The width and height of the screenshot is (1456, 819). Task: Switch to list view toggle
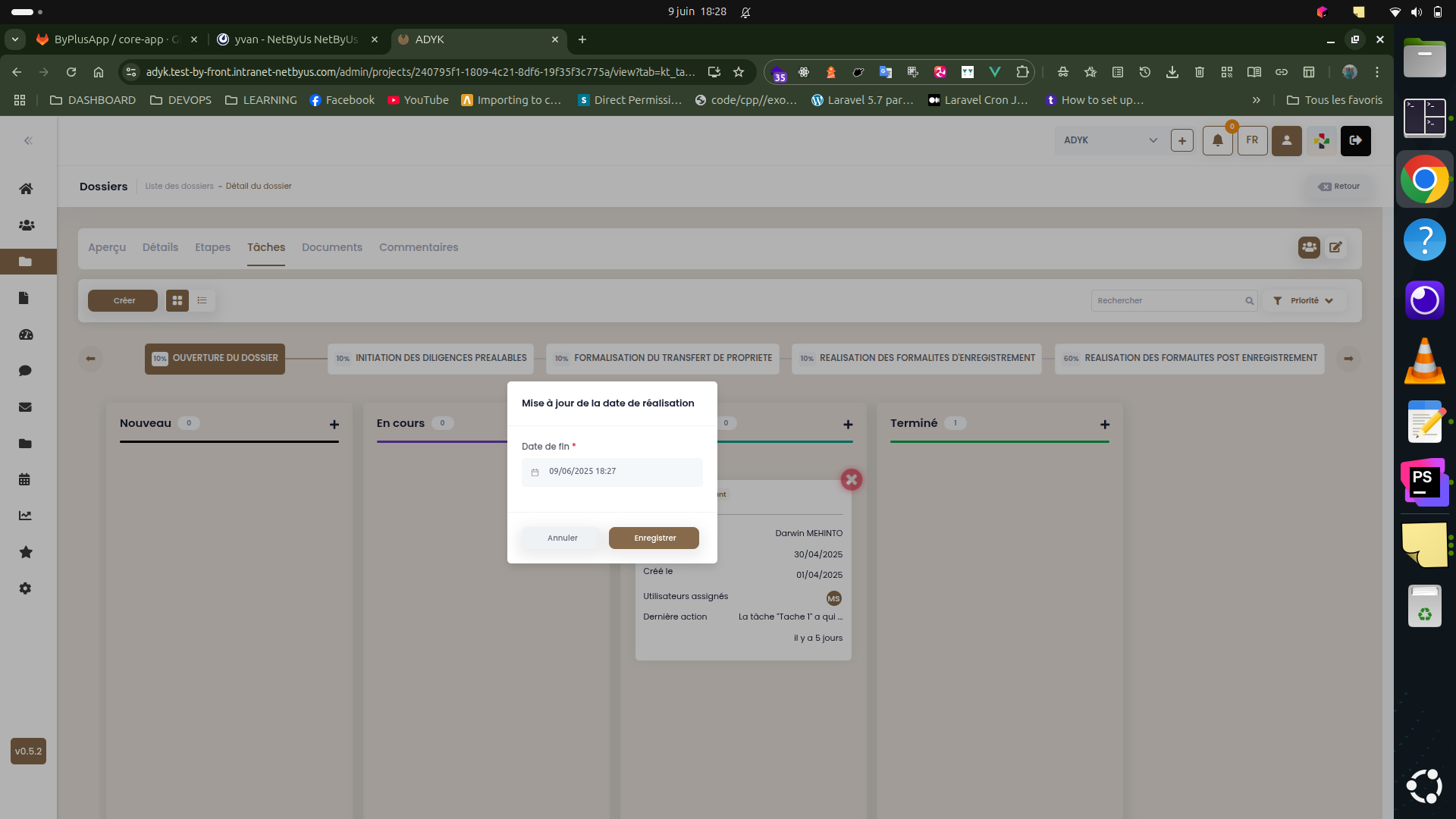point(202,301)
